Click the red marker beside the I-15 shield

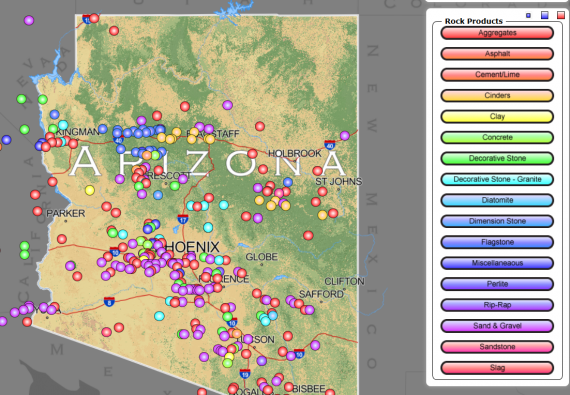pos(94,18)
